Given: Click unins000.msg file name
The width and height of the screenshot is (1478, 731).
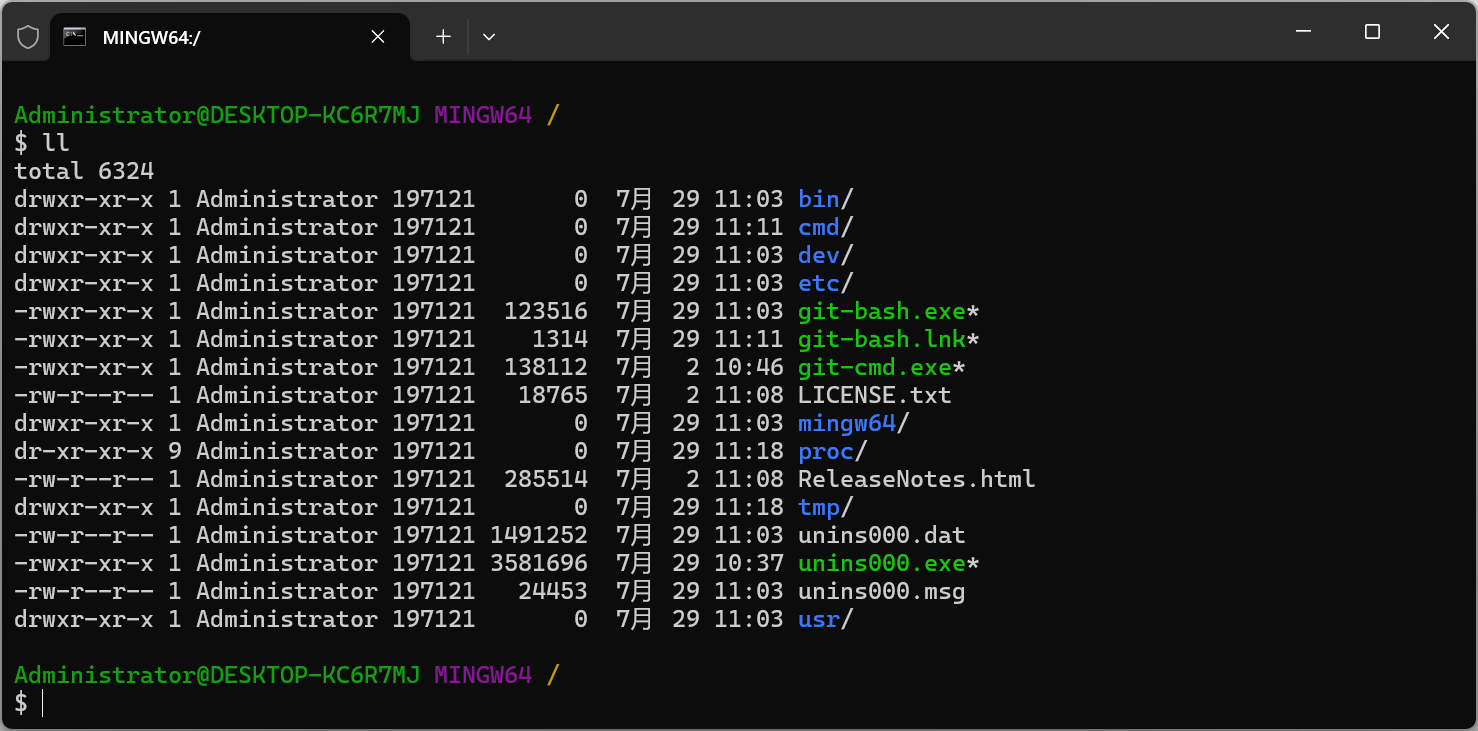Looking at the screenshot, I should click(881, 591).
